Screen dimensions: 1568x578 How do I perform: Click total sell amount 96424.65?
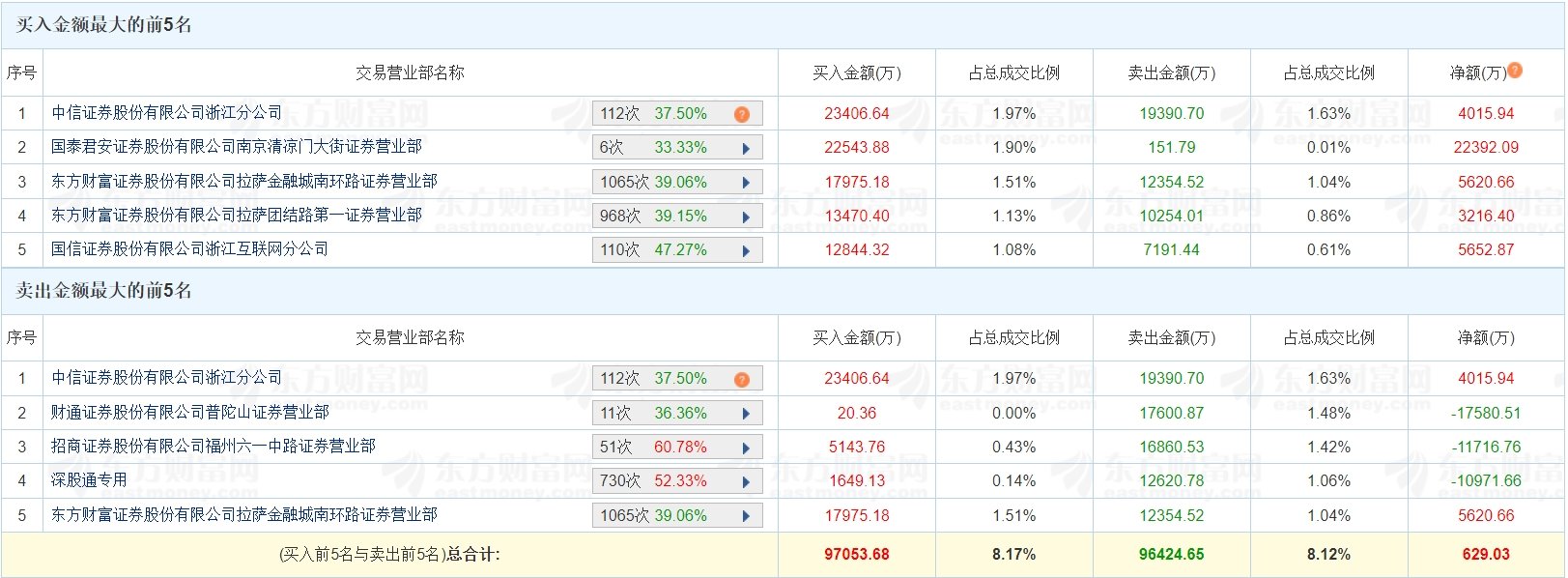tap(1172, 555)
